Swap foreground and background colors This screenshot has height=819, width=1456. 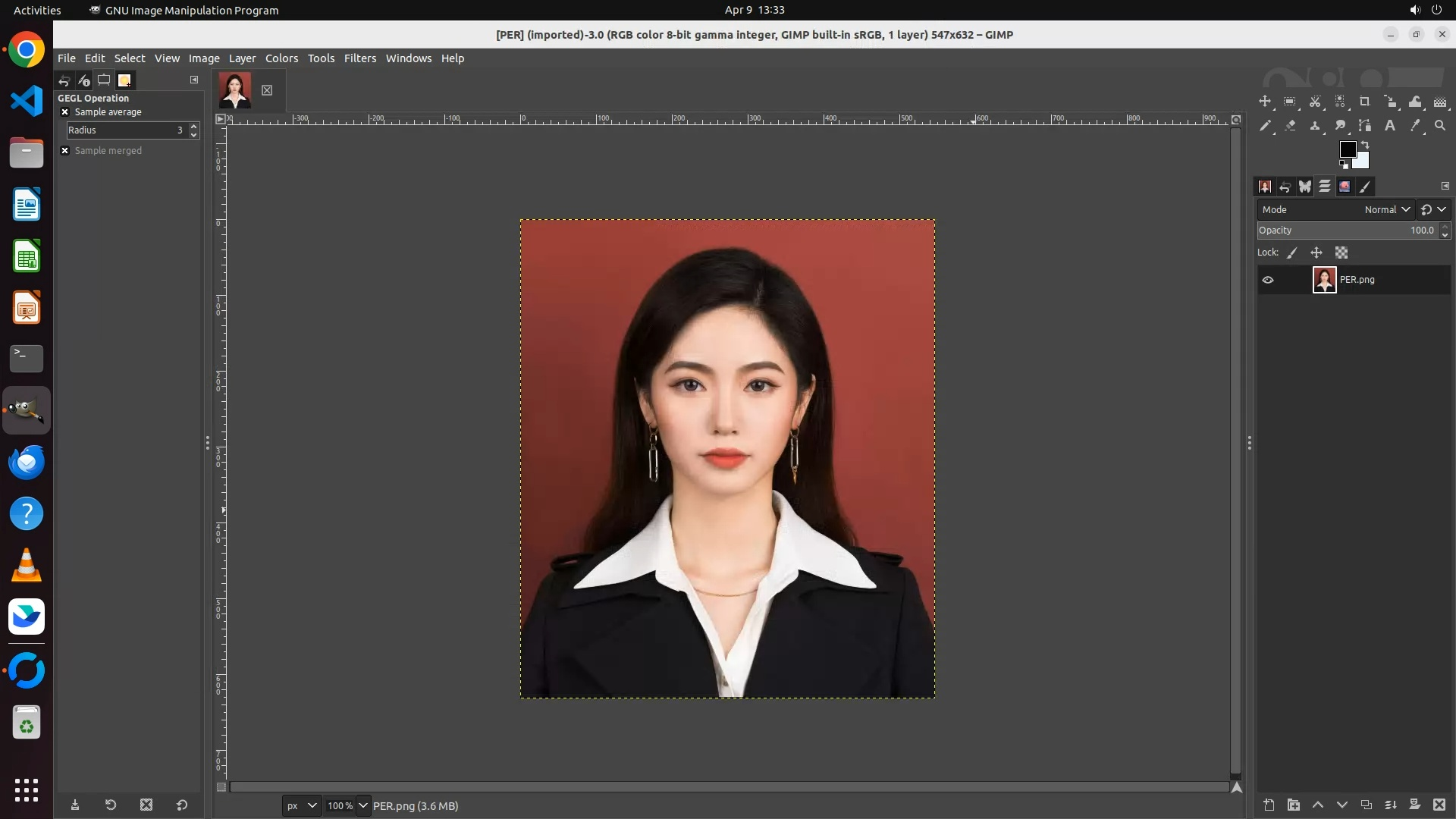click(x=1365, y=144)
